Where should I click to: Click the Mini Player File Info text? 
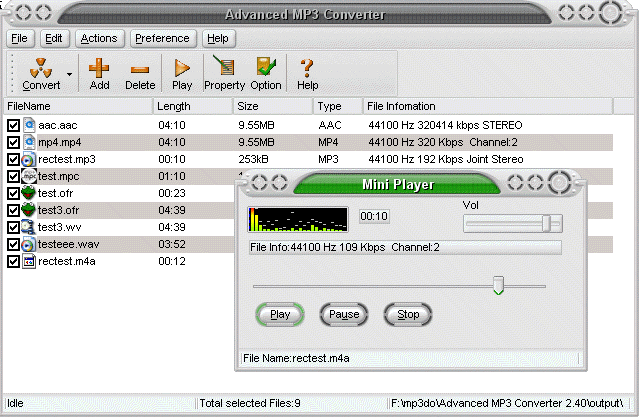click(x=345, y=247)
